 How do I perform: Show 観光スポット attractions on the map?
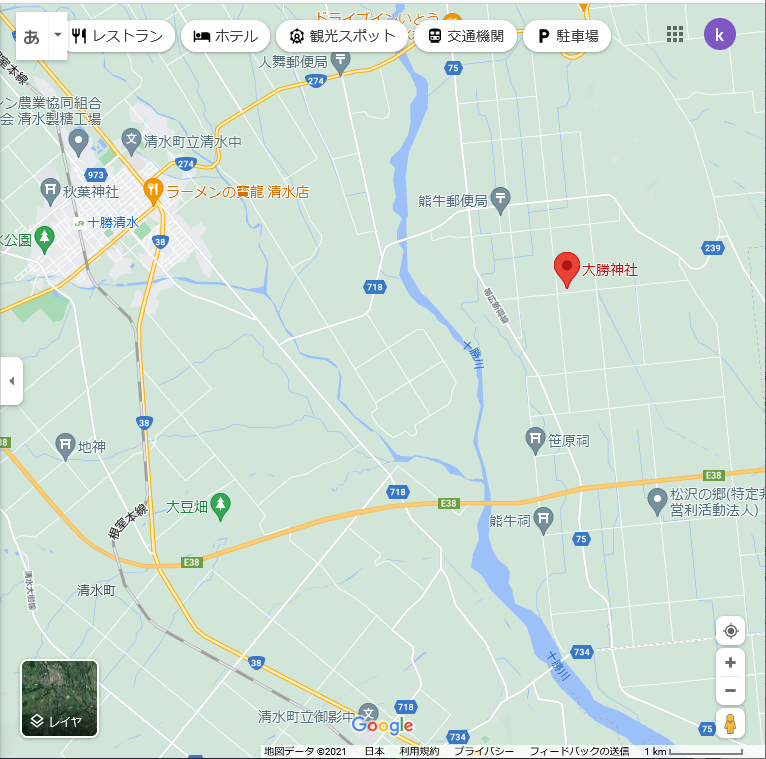click(342, 36)
